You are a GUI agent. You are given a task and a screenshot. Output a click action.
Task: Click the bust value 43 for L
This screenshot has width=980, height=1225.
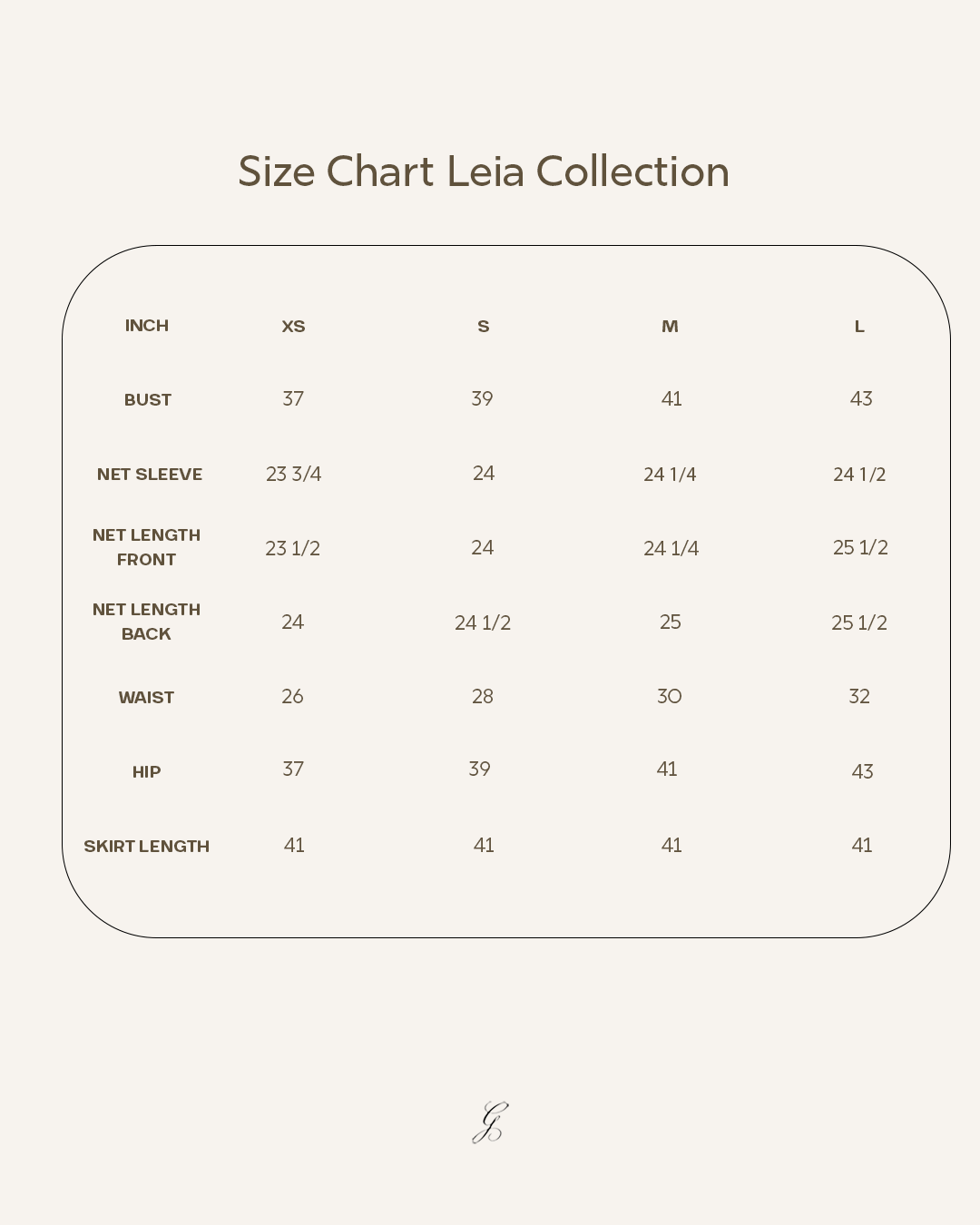[861, 398]
